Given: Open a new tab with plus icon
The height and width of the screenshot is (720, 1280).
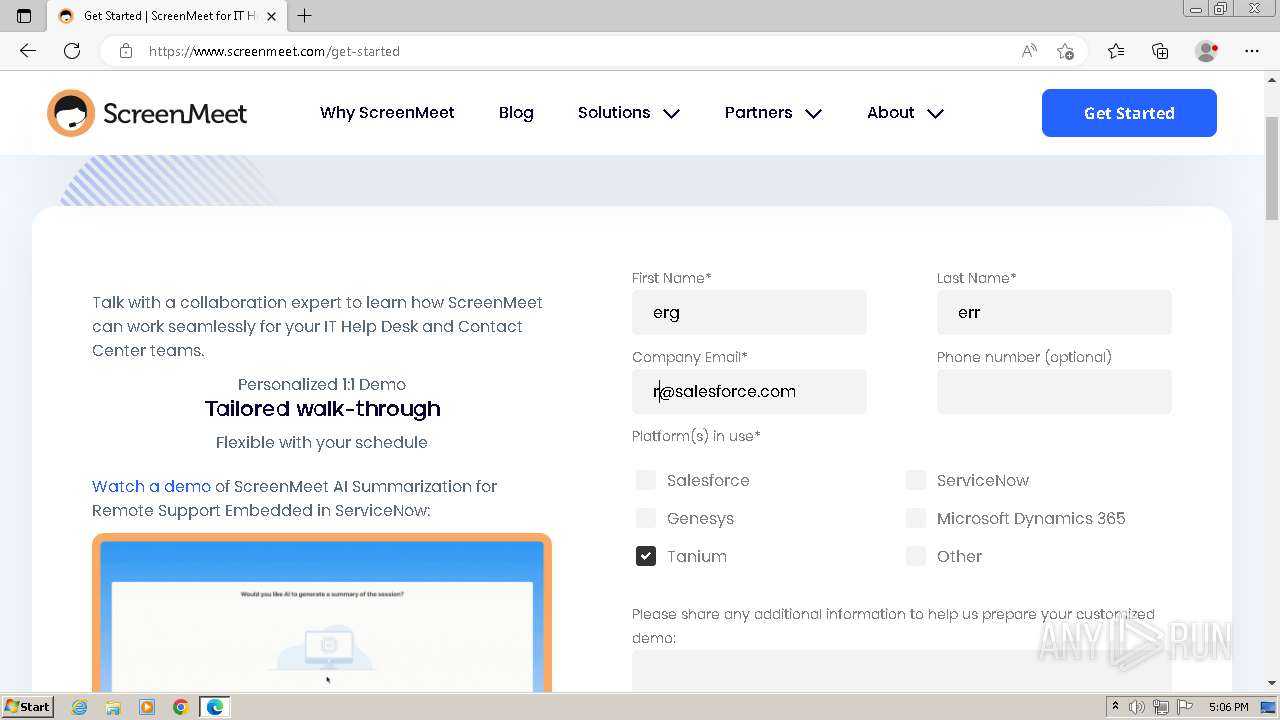Looking at the screenshot, I should click(x=305, y=15).
